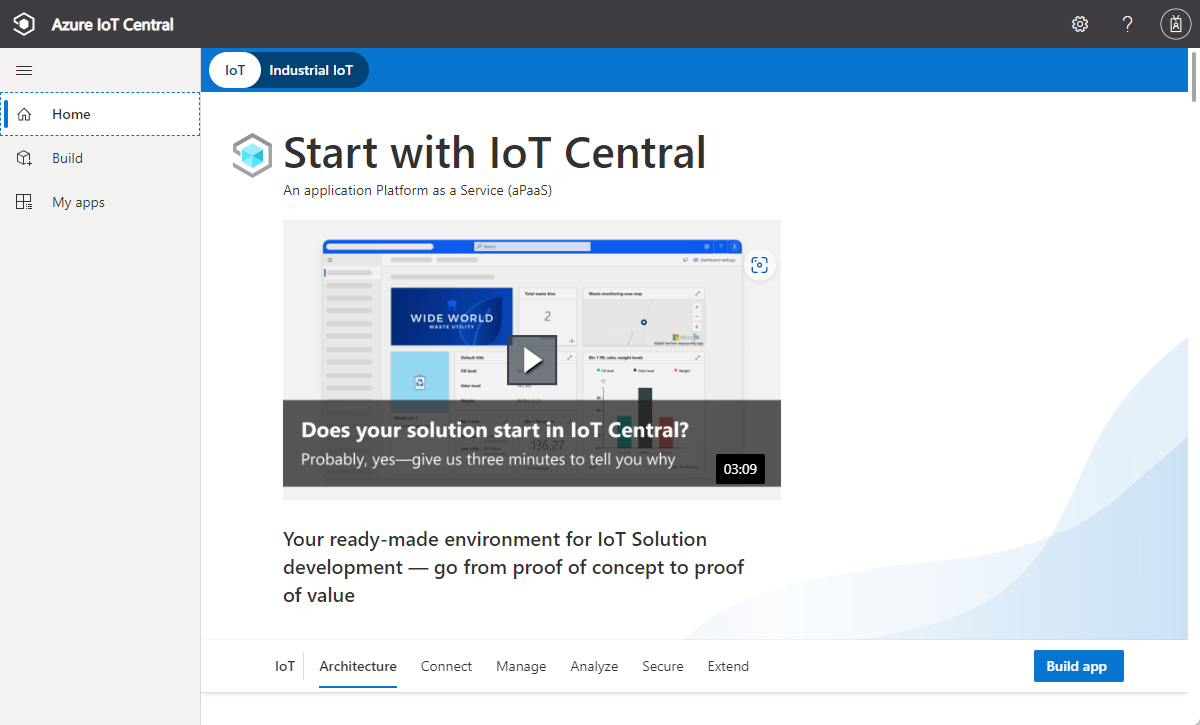Click 'An application Platform as a Service' subtitle

[x=417, y=190]
